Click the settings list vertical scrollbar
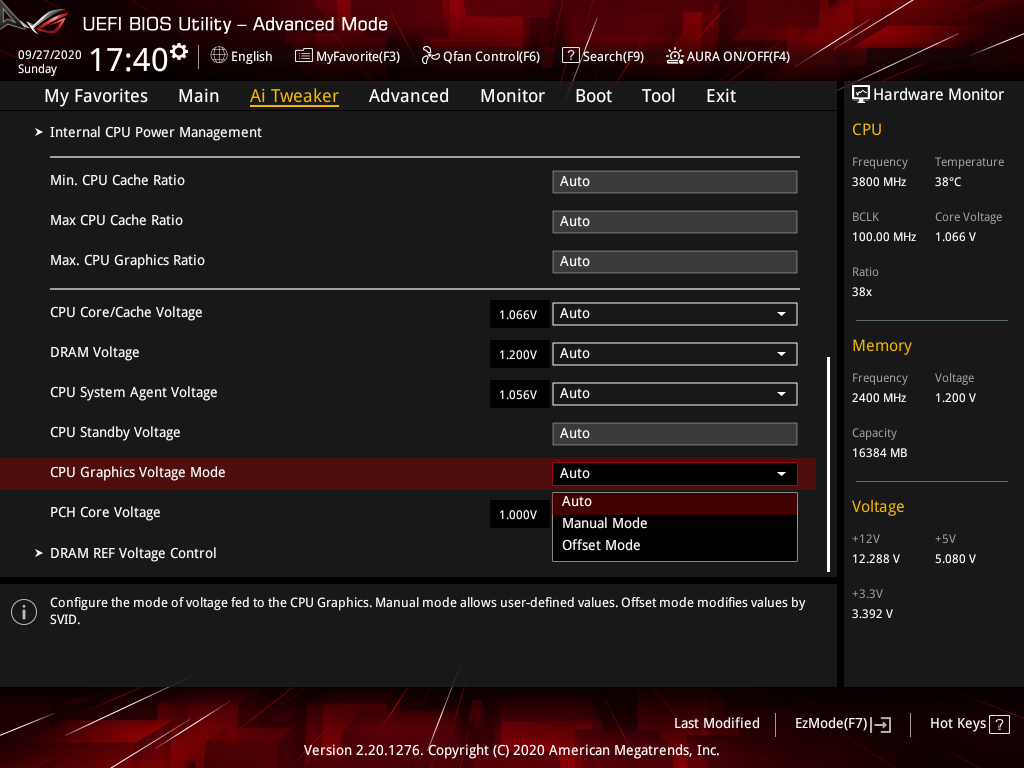Screen dimensions: 1024x768 coord(828,464)
